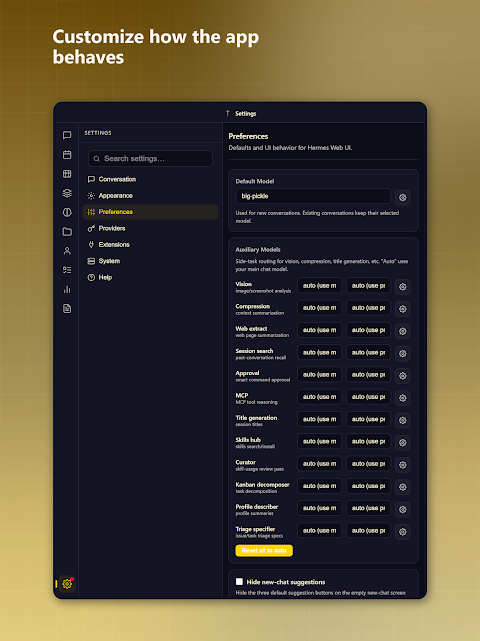
Task: Open Curator model dropdown
Action: point(319,464)
